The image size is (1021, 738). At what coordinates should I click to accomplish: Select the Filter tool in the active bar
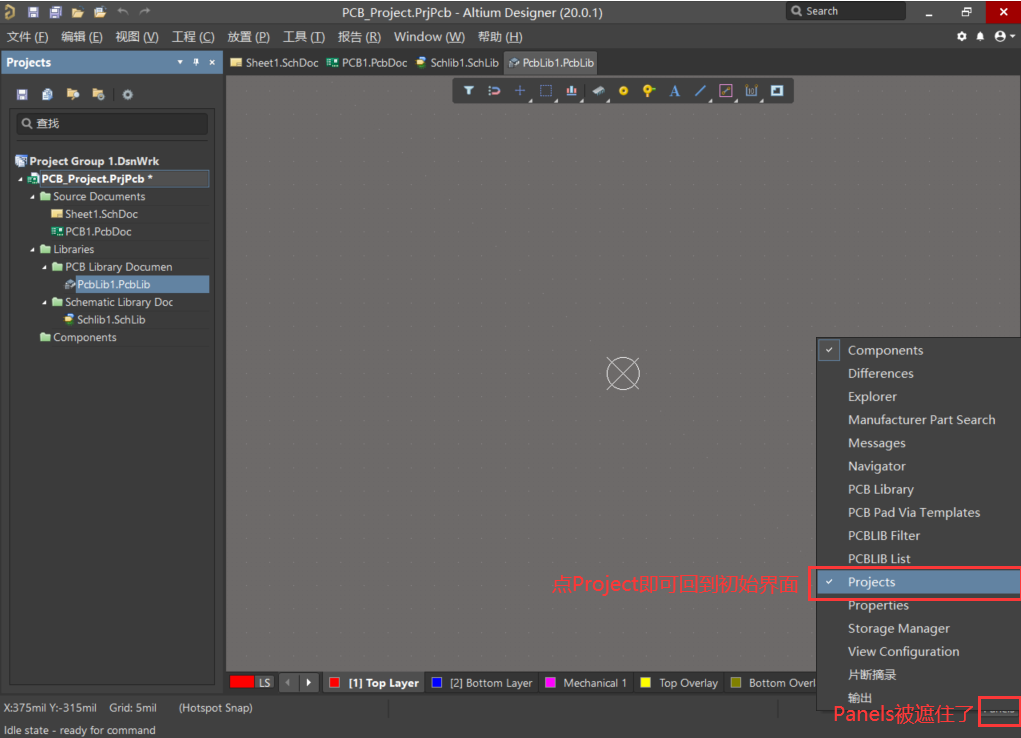click(x=469, y=91)
